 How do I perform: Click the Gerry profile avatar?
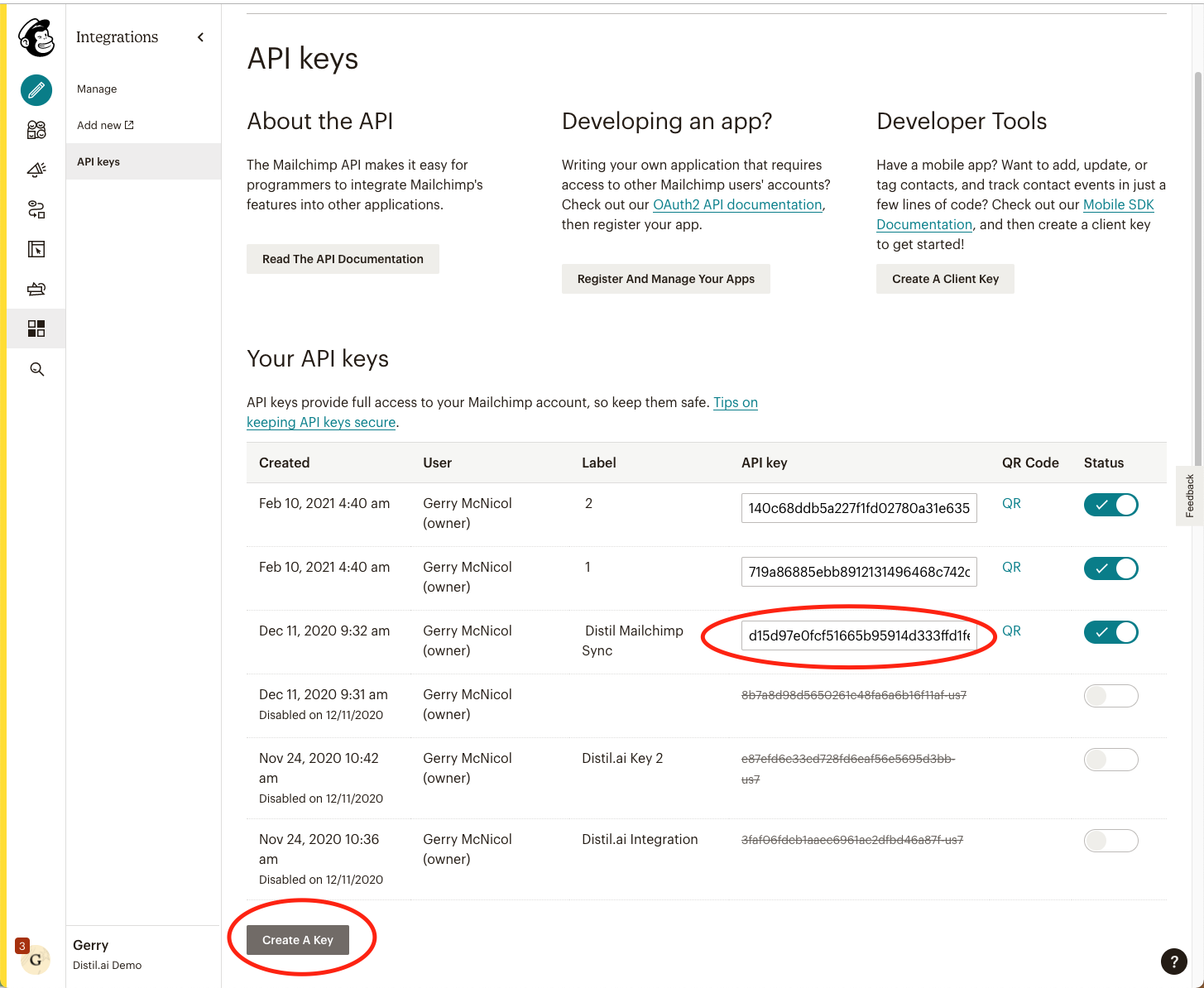[x=36, y=960]
